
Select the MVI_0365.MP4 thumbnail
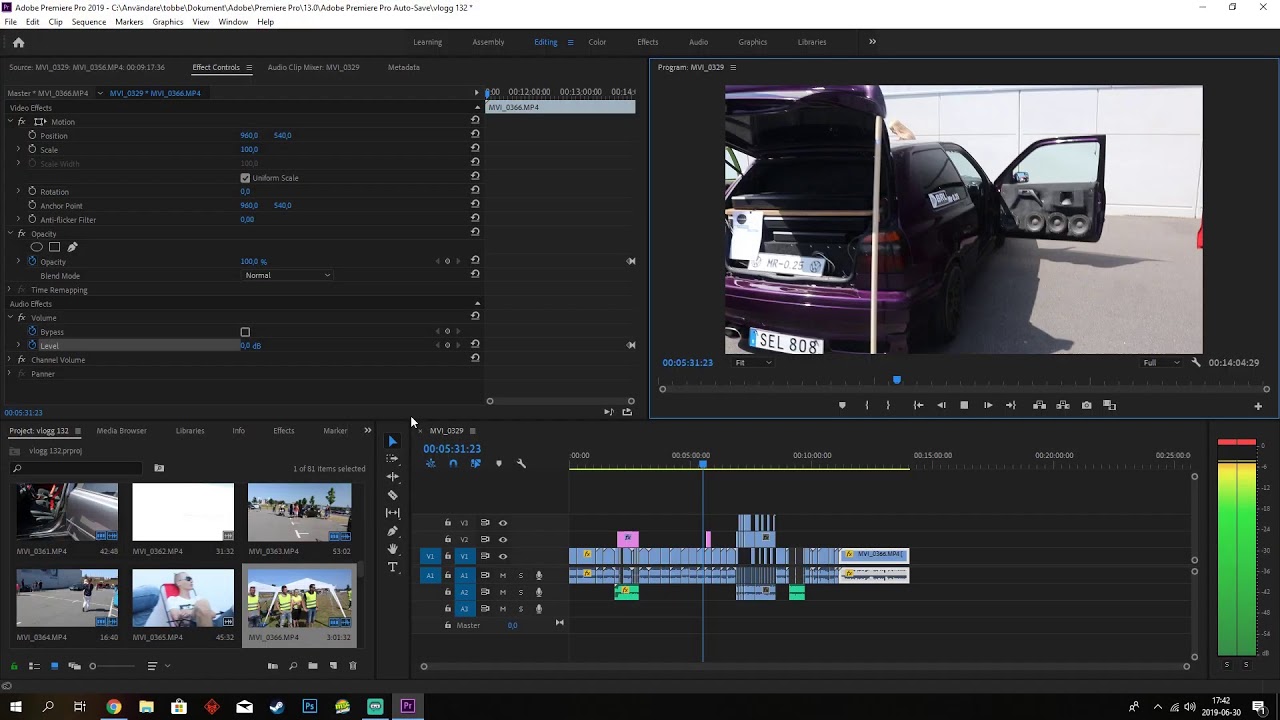pyautogui.click(x=183, y=598)
